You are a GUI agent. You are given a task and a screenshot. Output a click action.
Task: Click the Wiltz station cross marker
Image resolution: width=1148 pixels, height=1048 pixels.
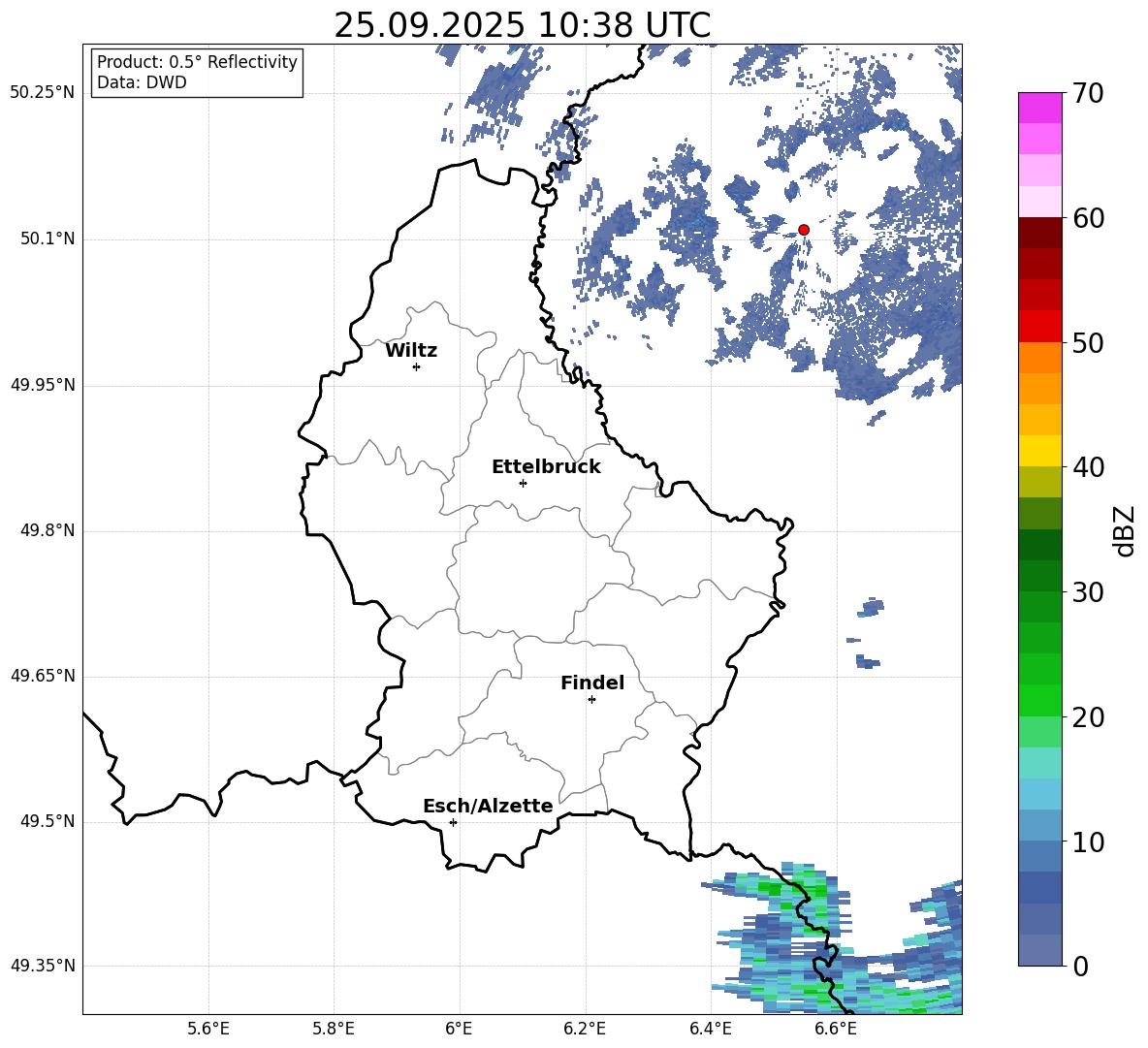click(417, 366)
